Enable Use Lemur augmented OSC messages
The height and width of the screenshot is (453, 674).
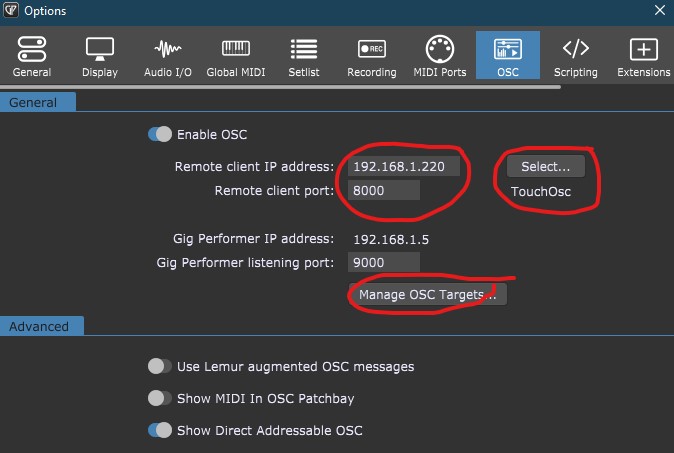click(160, 366)
